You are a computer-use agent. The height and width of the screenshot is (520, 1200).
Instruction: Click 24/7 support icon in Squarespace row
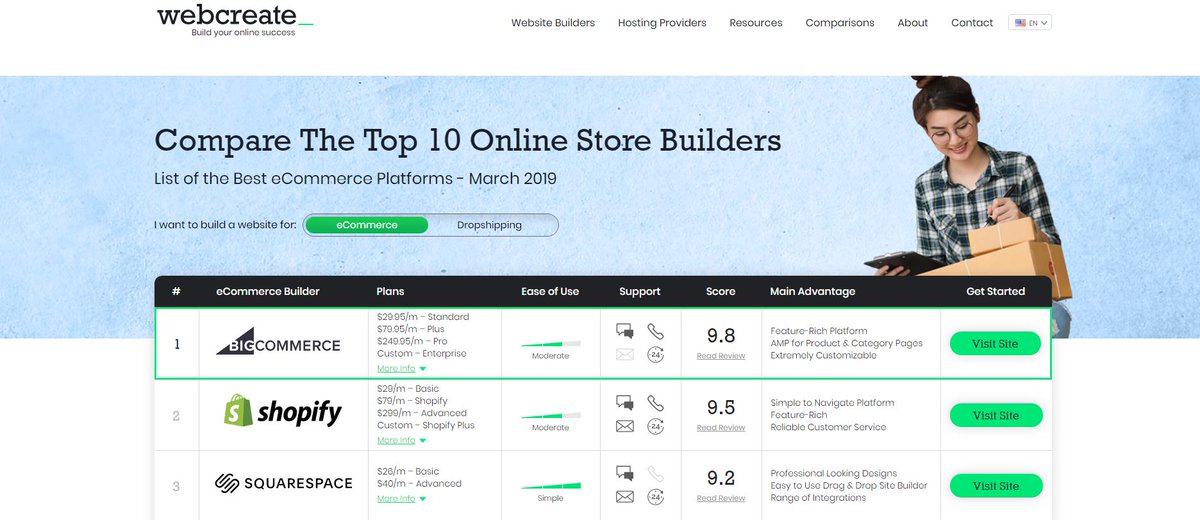tap(655, 497)
